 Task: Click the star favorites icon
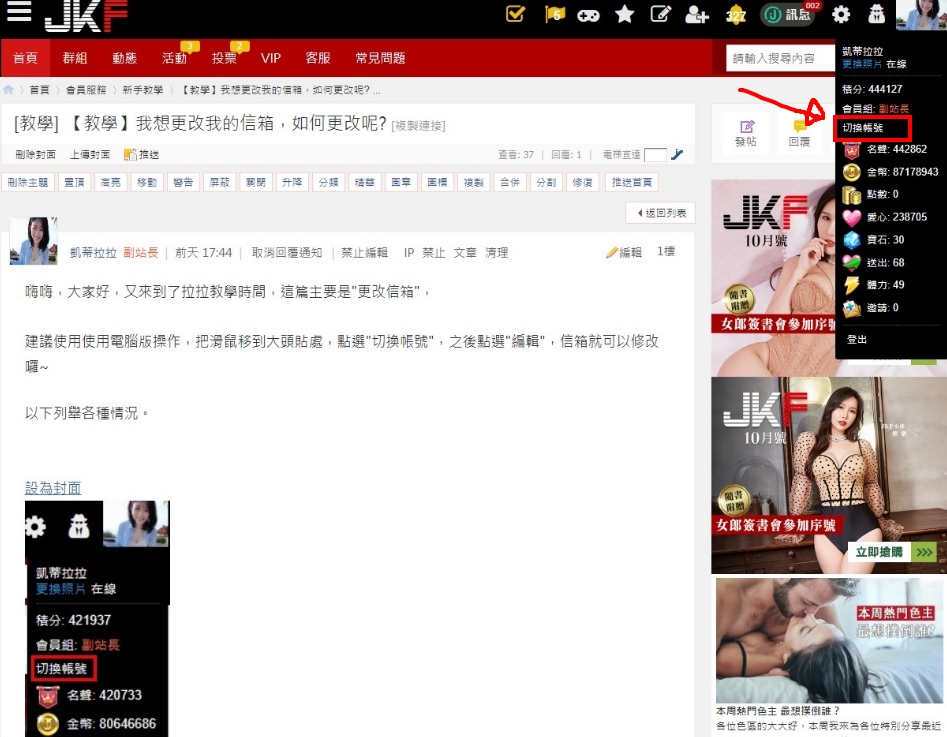pyautogui.click(x=624, y=14)
